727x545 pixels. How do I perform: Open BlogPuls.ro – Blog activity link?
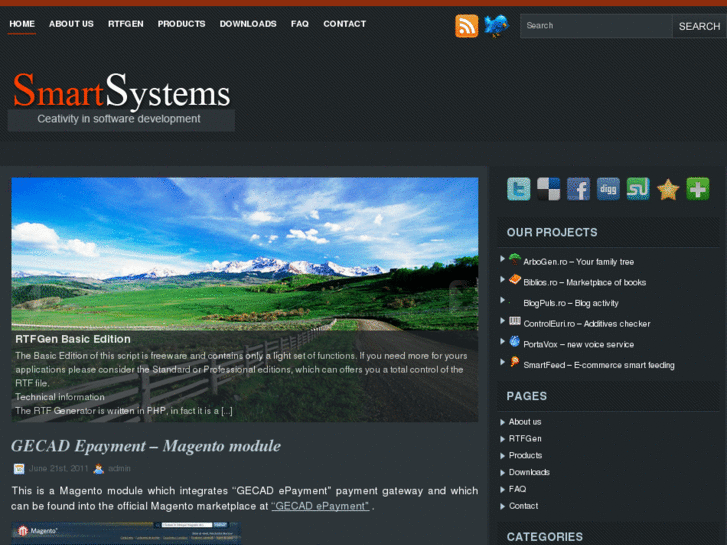point(571,303)
